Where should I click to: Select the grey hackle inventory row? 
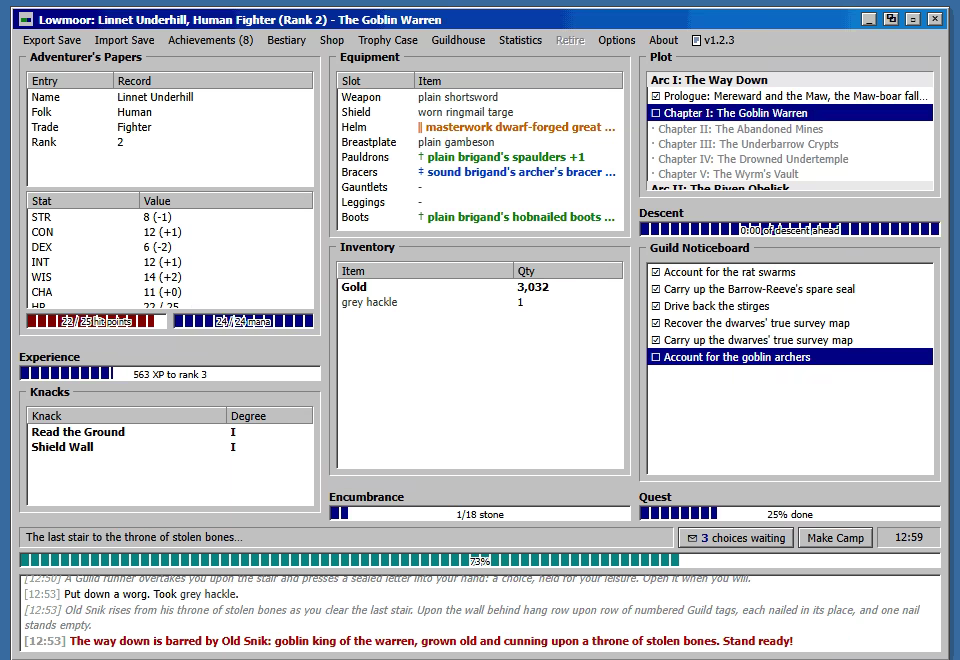pos(479,302)
